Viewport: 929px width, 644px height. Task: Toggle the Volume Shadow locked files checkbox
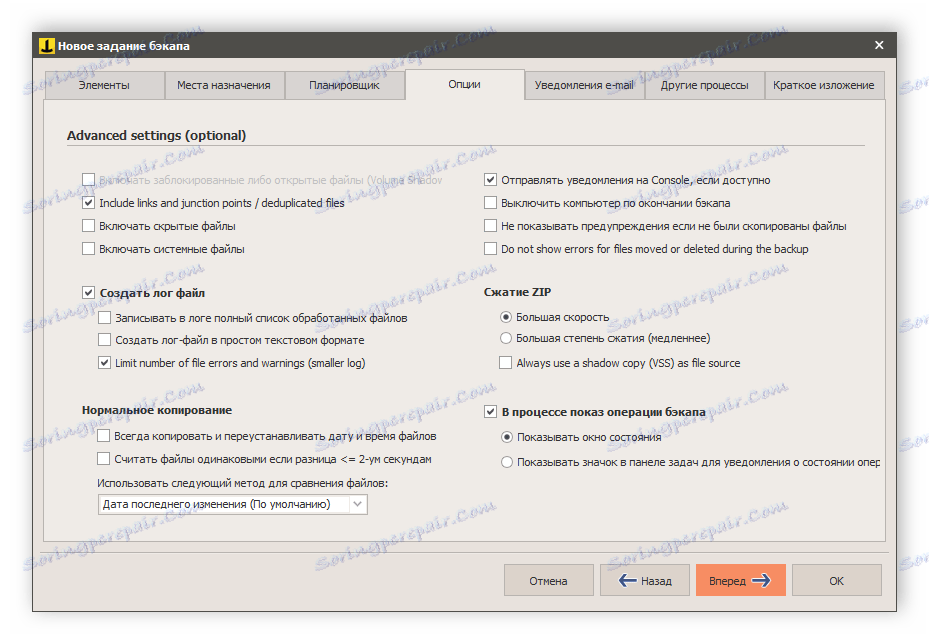88,180
